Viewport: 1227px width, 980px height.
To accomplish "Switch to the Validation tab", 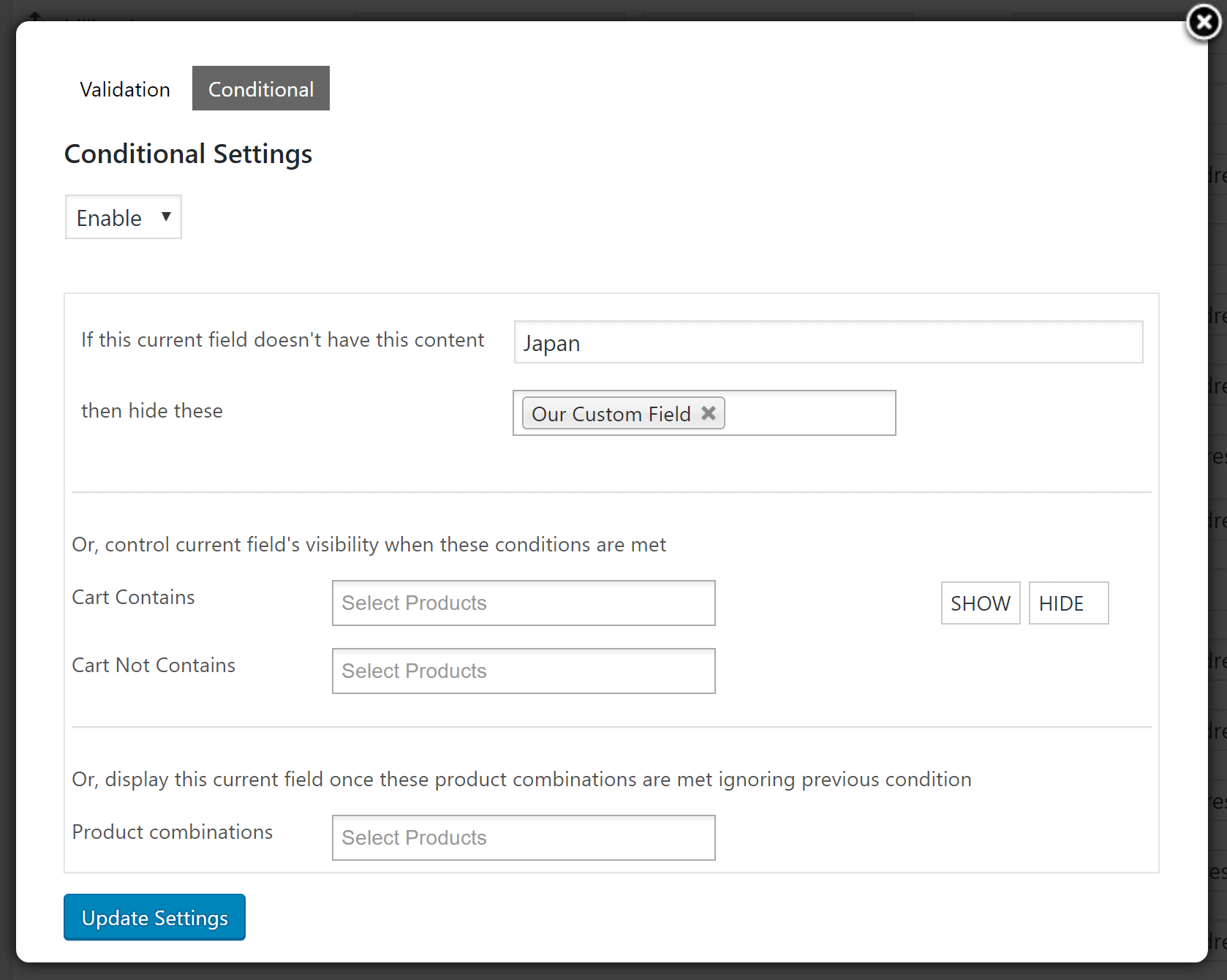I will (x=124, y=88).
